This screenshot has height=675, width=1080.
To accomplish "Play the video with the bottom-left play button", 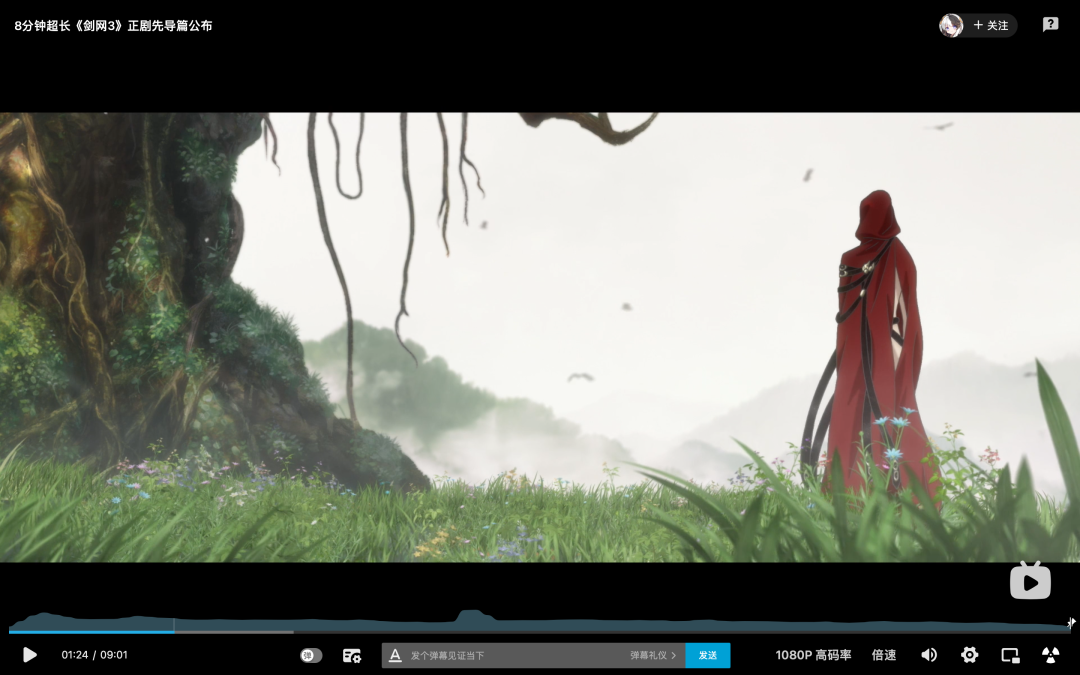I will pos(29,655).
